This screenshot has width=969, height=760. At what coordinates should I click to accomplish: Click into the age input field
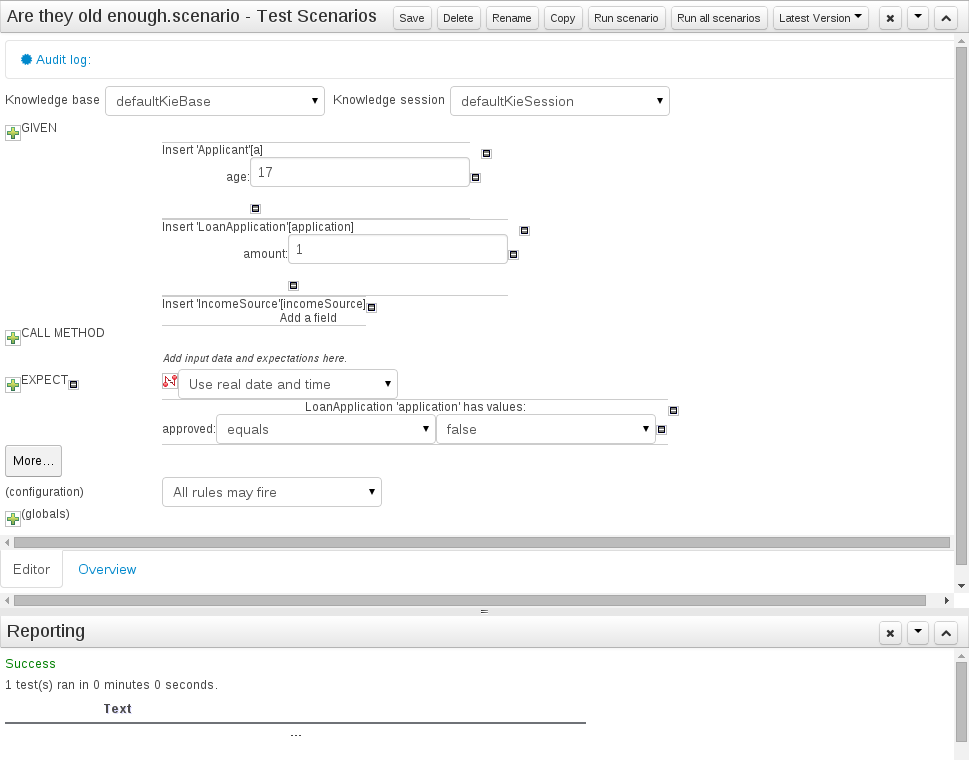[360, 173]
